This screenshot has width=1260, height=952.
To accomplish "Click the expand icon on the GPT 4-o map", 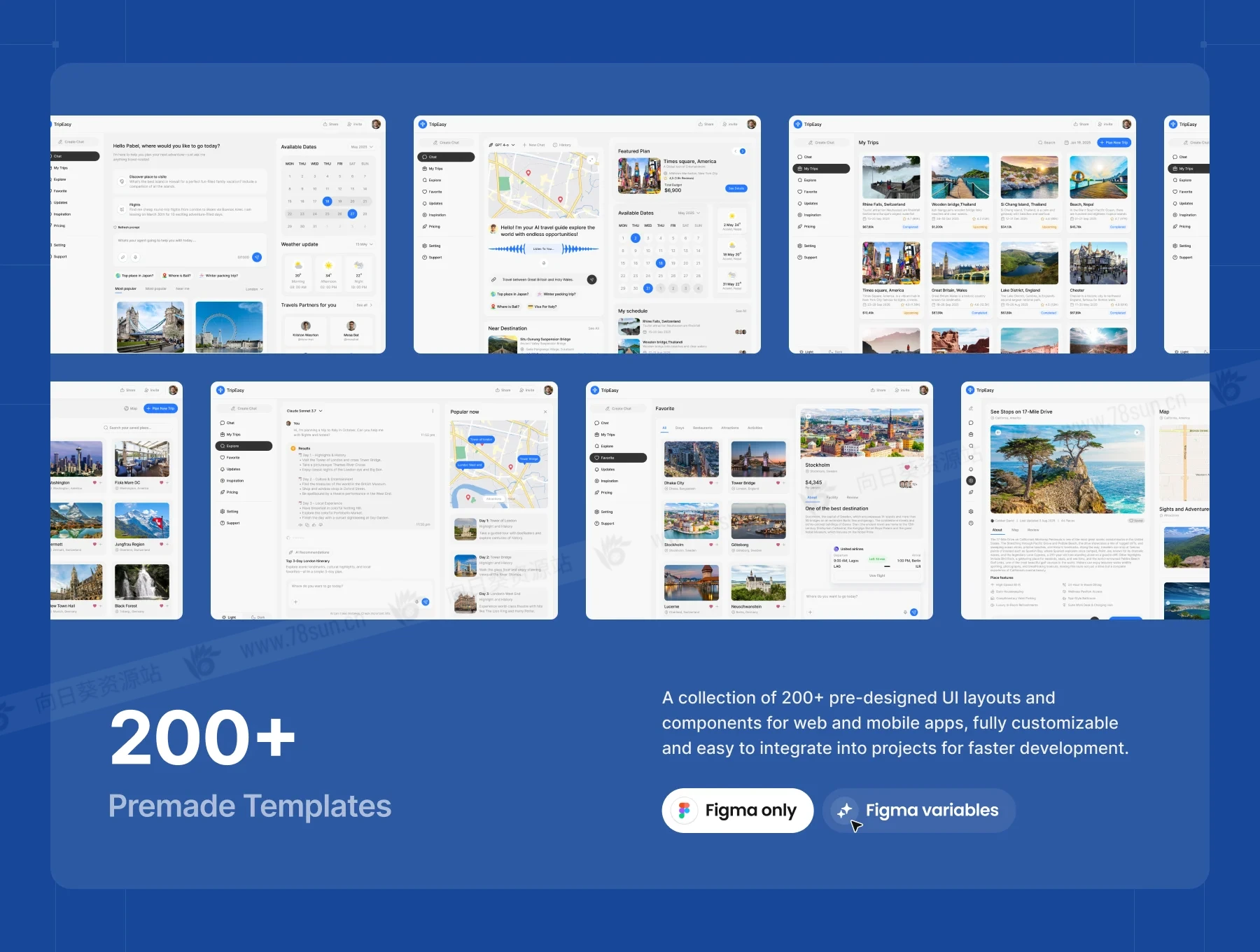I will 591,160.
